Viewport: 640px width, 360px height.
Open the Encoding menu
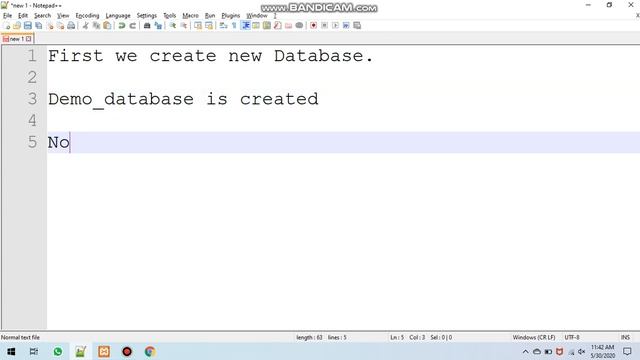coord(87,16)
